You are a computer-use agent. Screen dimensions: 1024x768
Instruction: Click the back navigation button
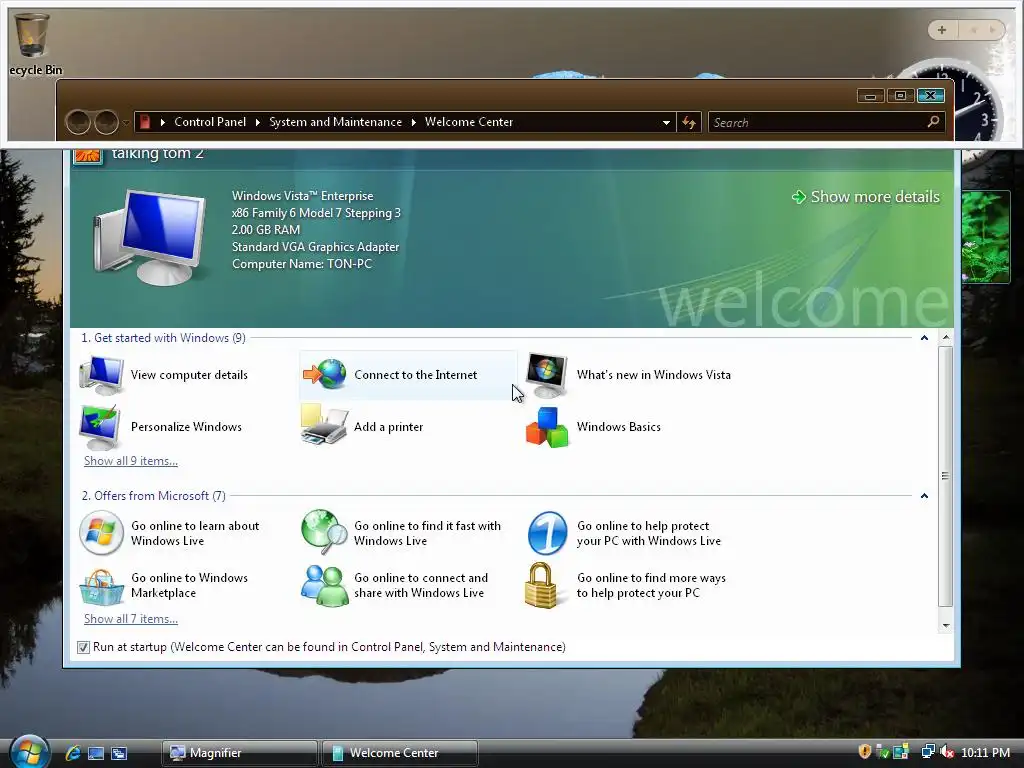pos(78,122)
